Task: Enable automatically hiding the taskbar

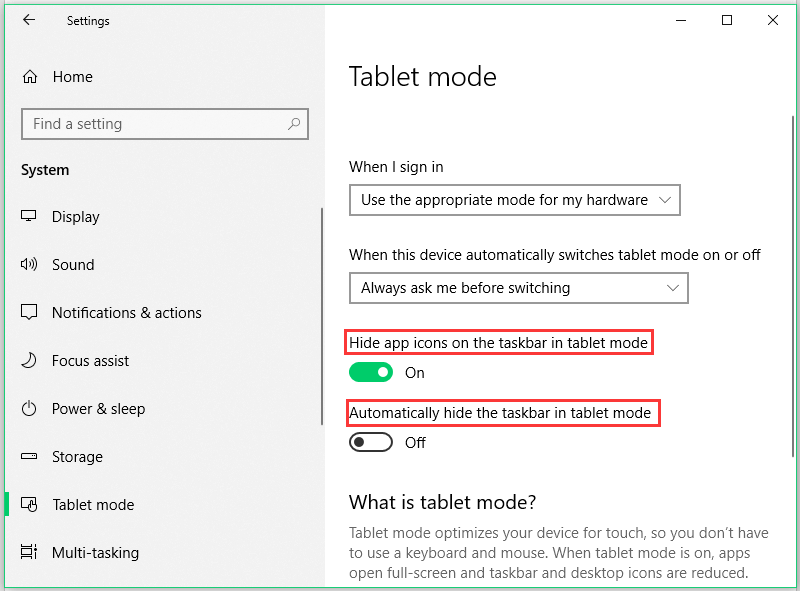Action: [x=371, y=442]
